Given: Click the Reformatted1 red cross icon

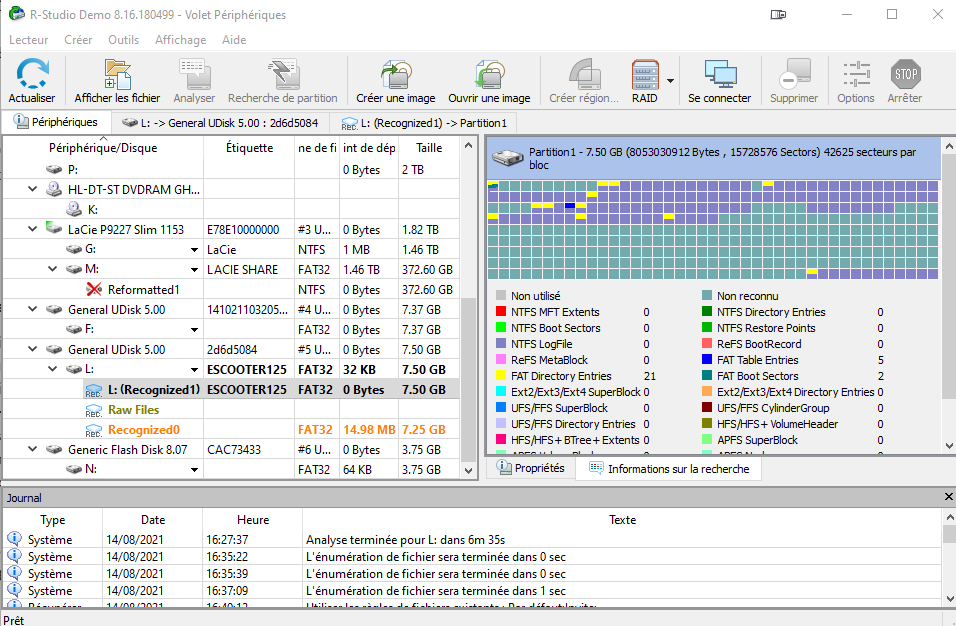Looking at the screenshot, I should tap(94, 289).
